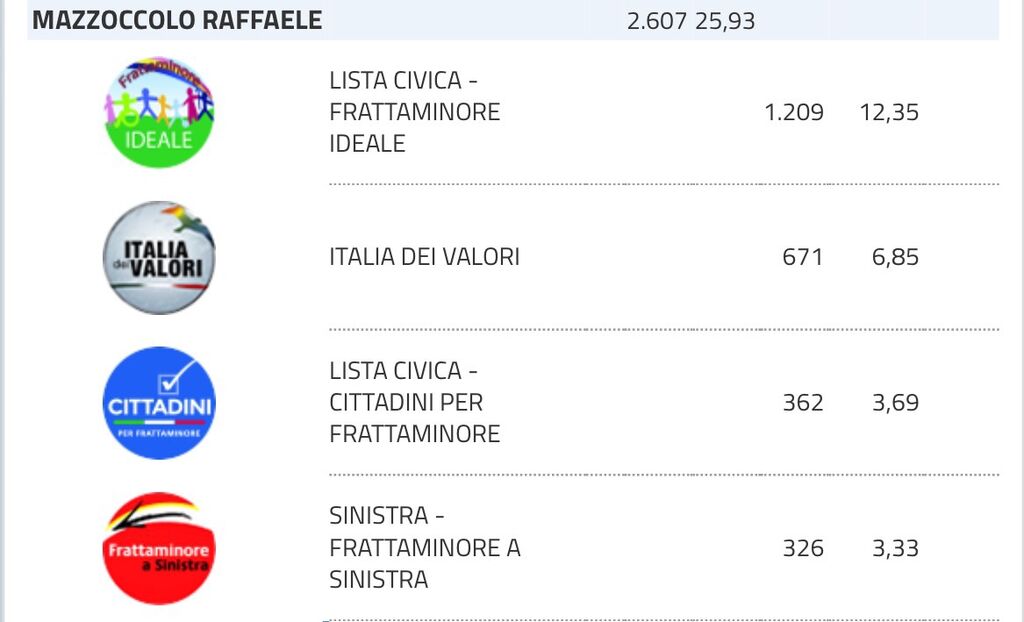Click the 326 votes figure
The width and height of the screenshot is (1024, 622).
[x=803, y=548]
